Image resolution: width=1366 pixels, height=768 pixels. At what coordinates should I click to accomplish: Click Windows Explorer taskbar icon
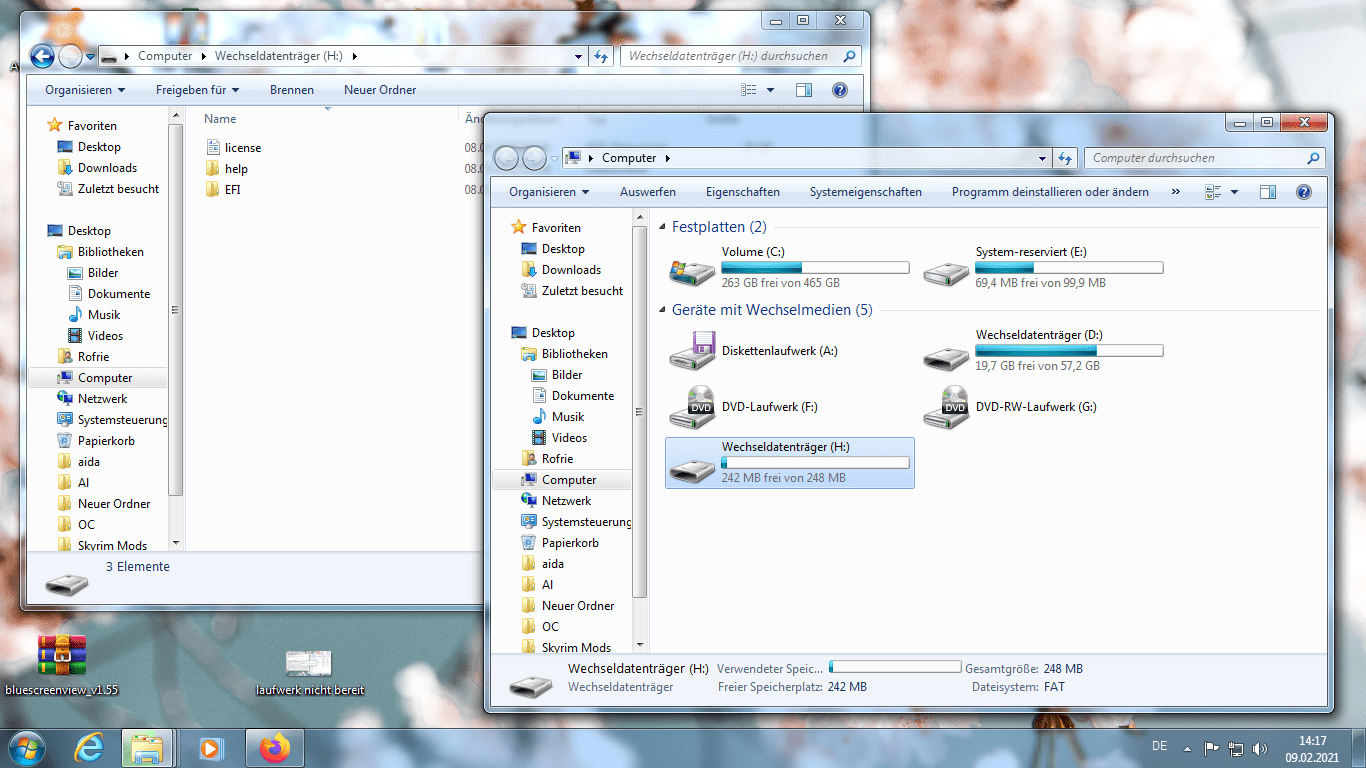pyautogui.click(x=147, y=748)
